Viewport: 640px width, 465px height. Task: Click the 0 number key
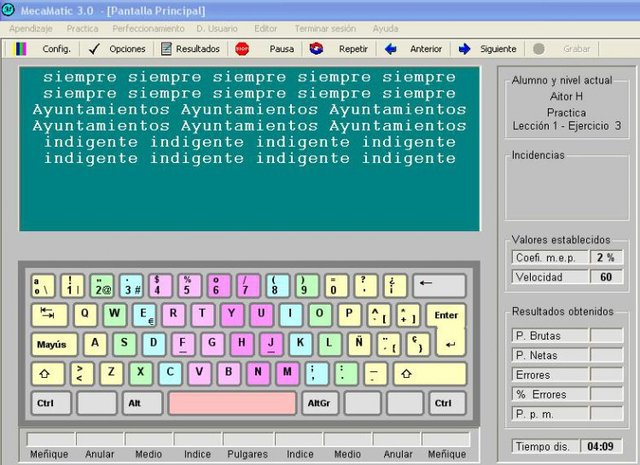coord(336,285)
